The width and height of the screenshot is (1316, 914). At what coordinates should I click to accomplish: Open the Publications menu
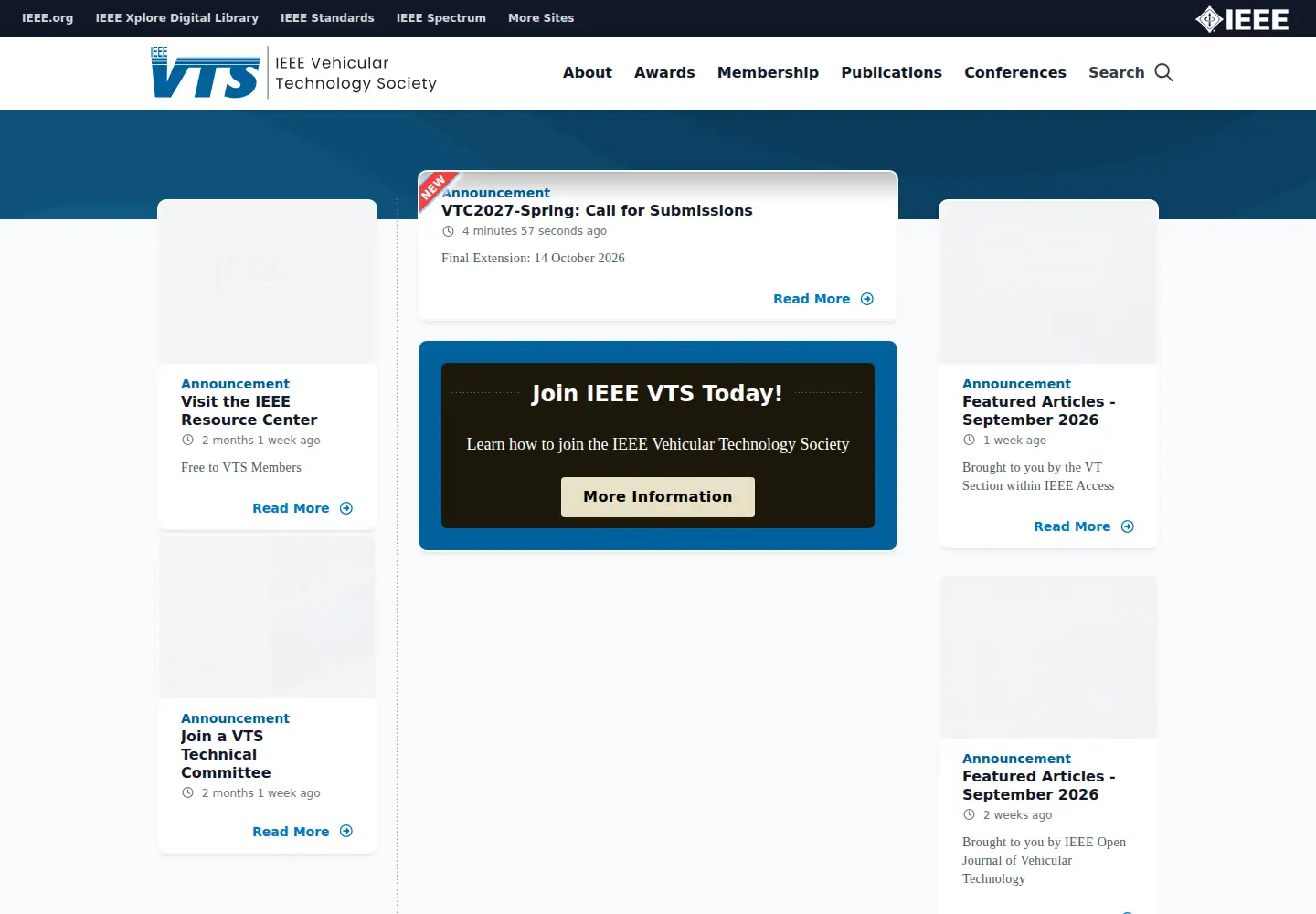point(891,72)
